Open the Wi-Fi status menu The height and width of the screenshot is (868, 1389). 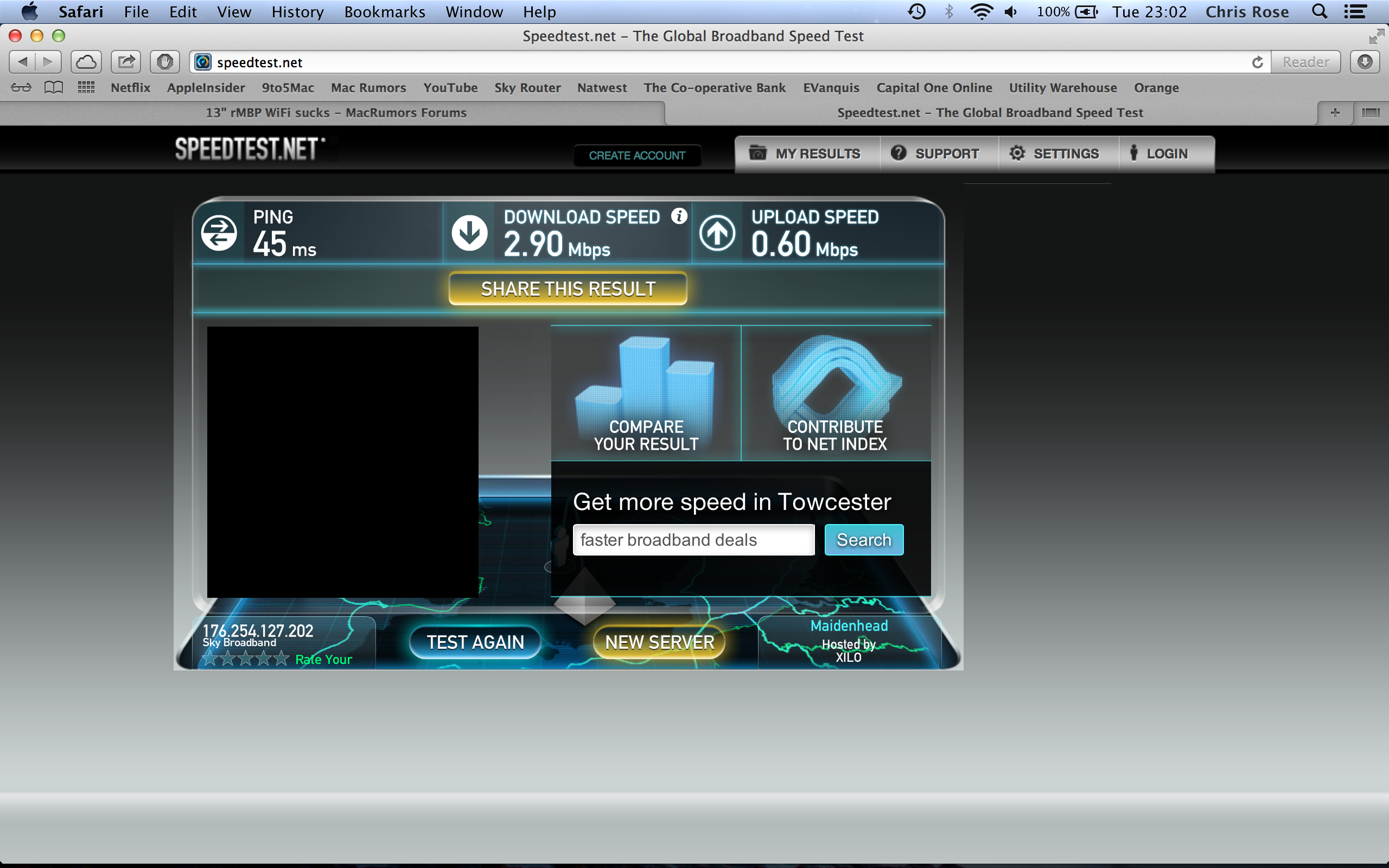982,11
